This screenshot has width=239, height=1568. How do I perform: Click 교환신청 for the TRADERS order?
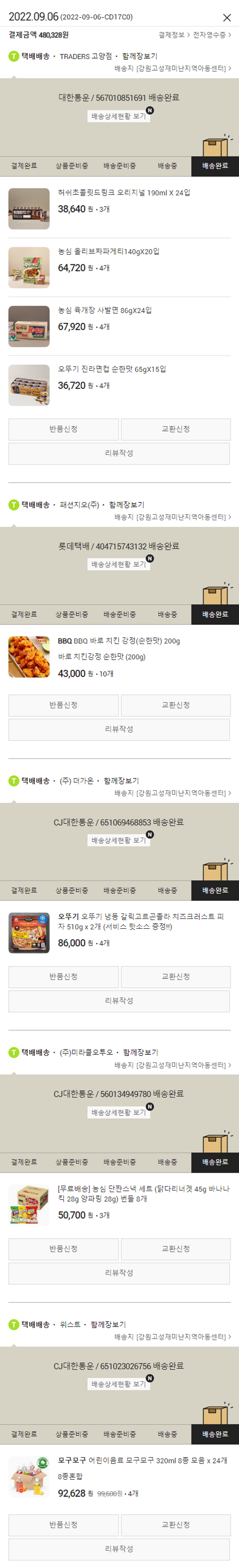(x=176, y=430)
